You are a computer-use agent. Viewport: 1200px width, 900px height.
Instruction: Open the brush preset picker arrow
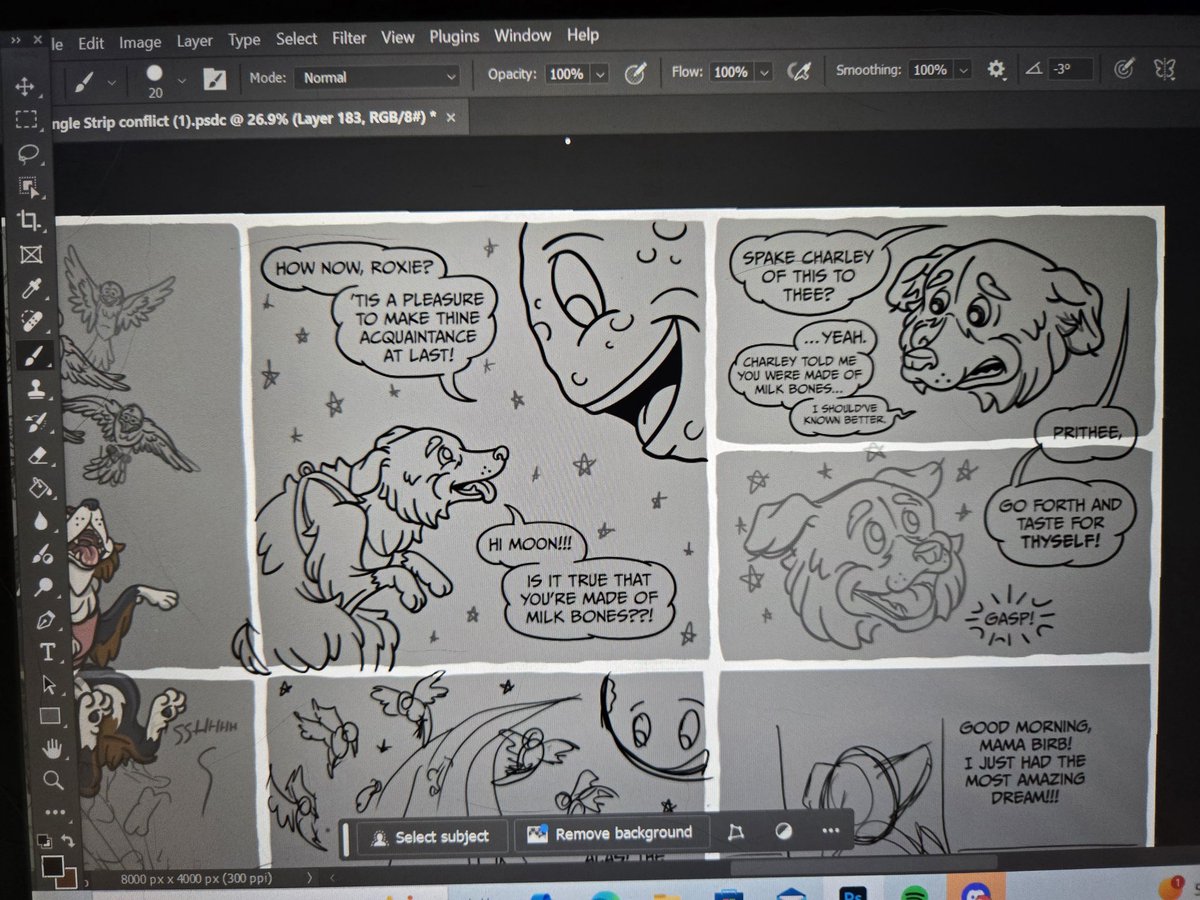coord(181,80)
